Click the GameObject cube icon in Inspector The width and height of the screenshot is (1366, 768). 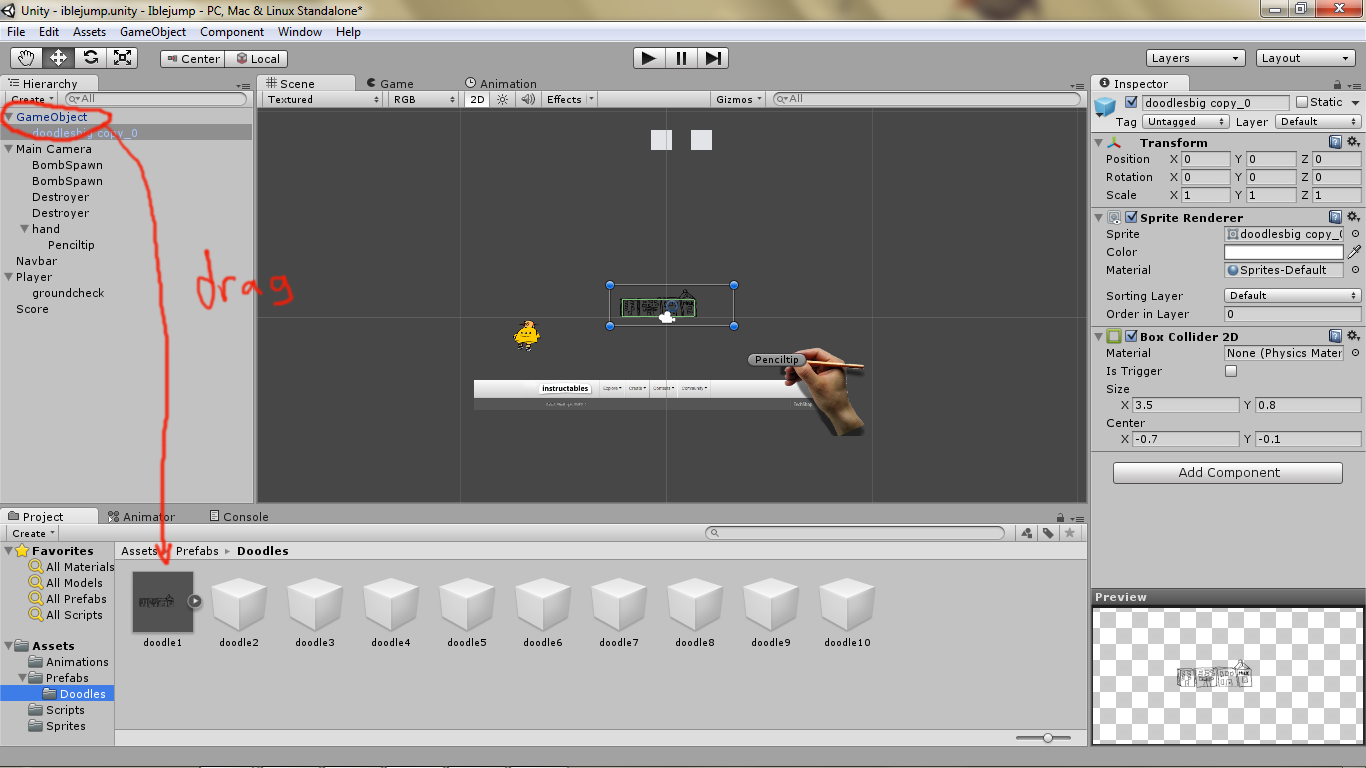point(1105,107)
